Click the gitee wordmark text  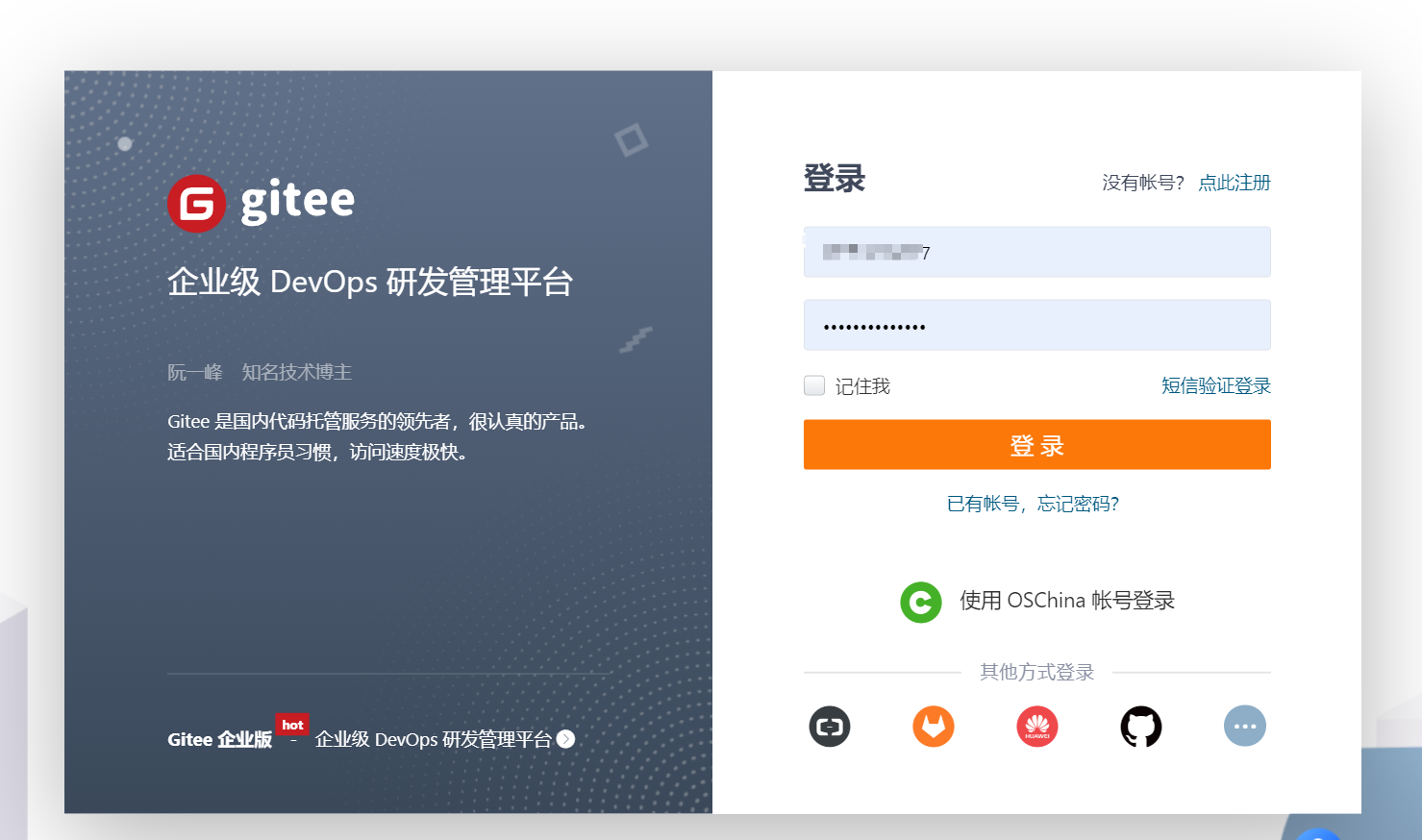click(x=298, y=202)
